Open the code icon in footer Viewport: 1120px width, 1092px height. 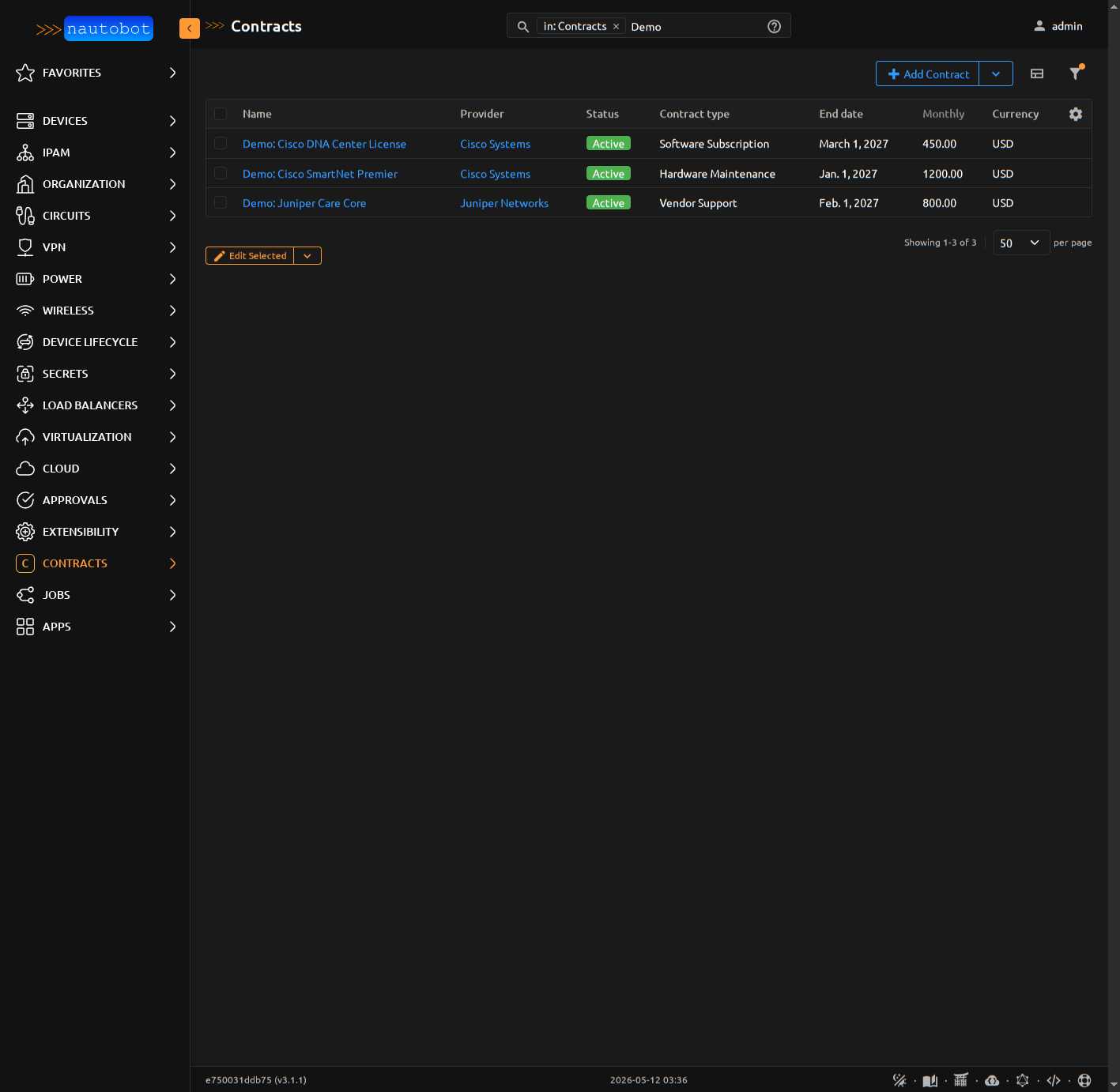click(x=1054, y=1080)
